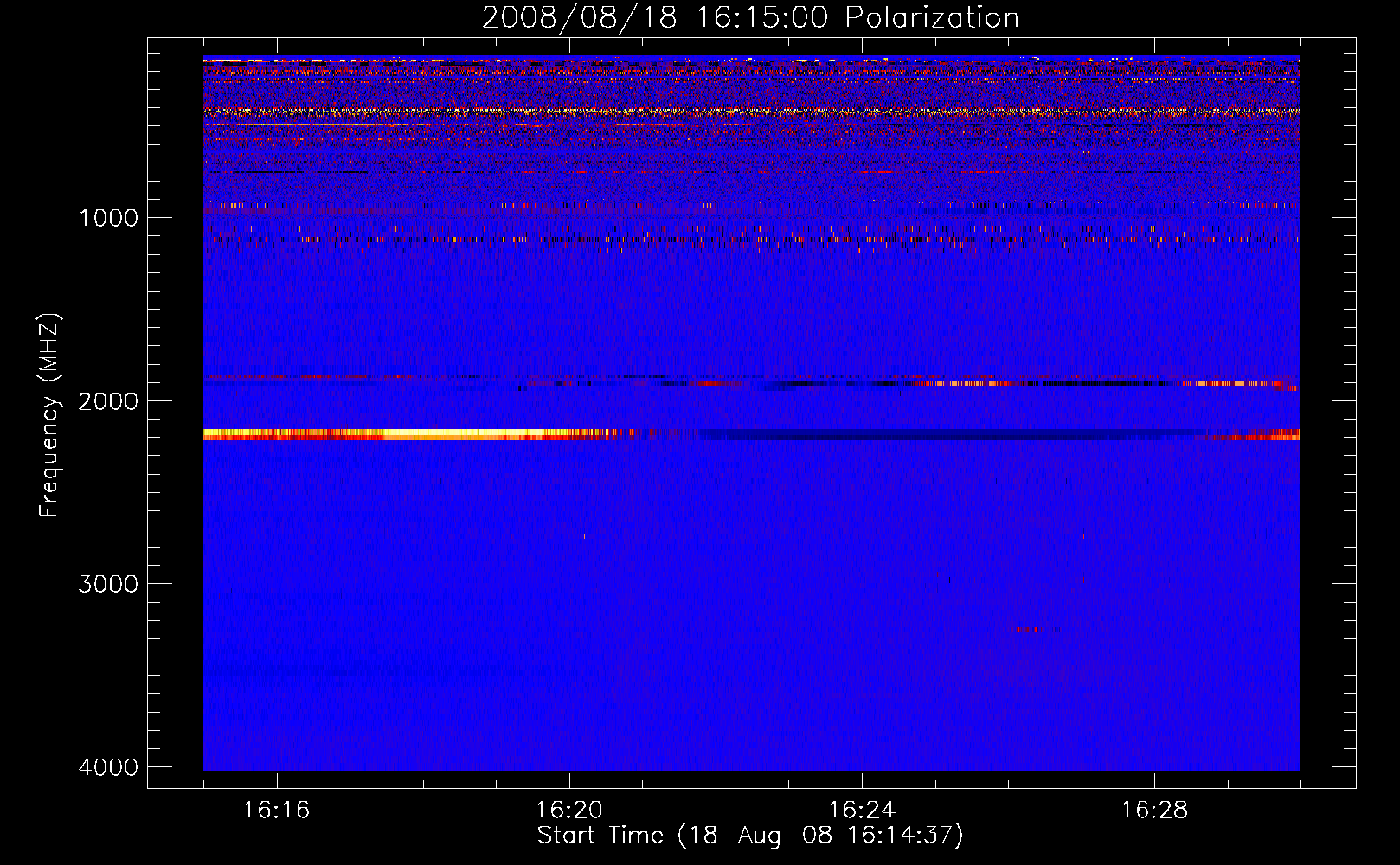The image size is (1400, 865).
Task: Click the 4000 frequency tick label
Action: tap(108, 767)
